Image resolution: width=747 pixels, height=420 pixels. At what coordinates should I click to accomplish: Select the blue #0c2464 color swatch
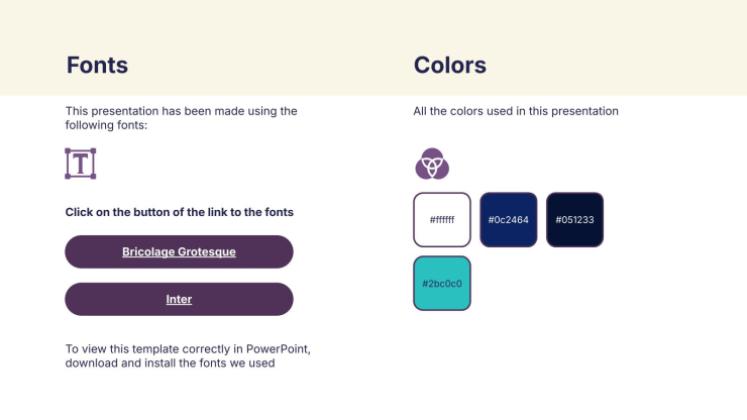pos(508,220)
